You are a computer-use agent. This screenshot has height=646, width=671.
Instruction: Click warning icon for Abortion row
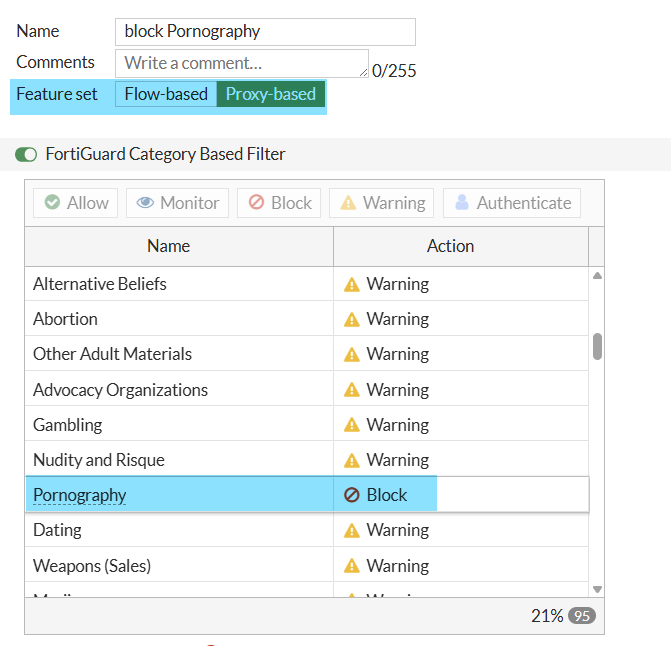[x=351, y=320]
